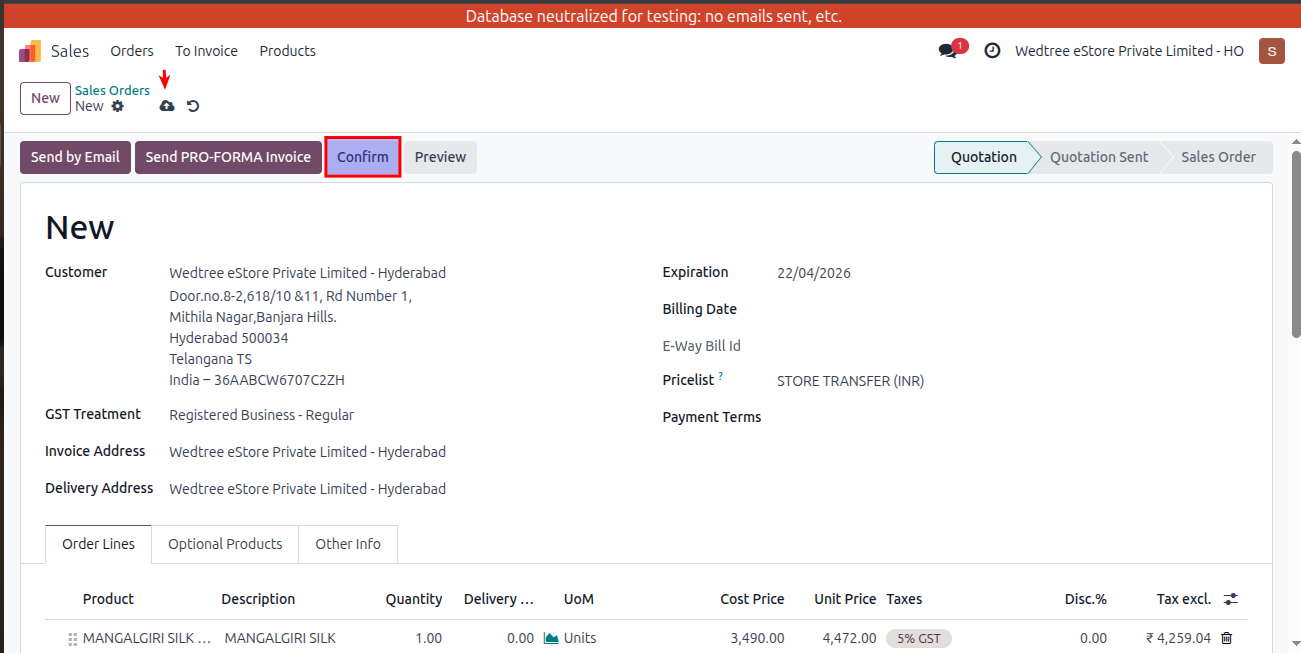Open forecast chart icon on order line
The width and height of the screenshot is (1301, 653).
pyautogui.click(x=551, y=638)
